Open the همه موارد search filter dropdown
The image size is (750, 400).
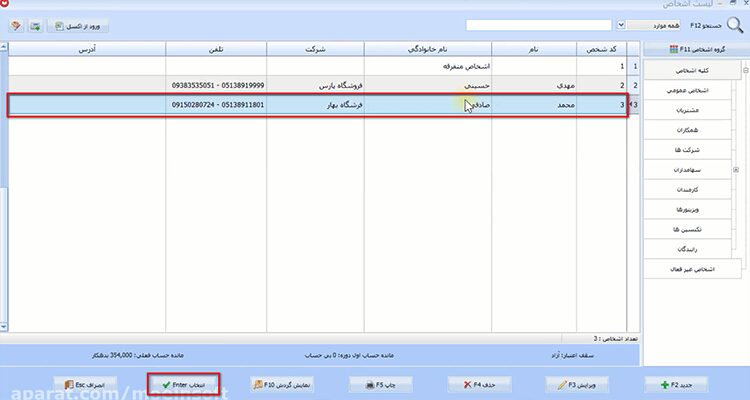(x=621, y=25)
